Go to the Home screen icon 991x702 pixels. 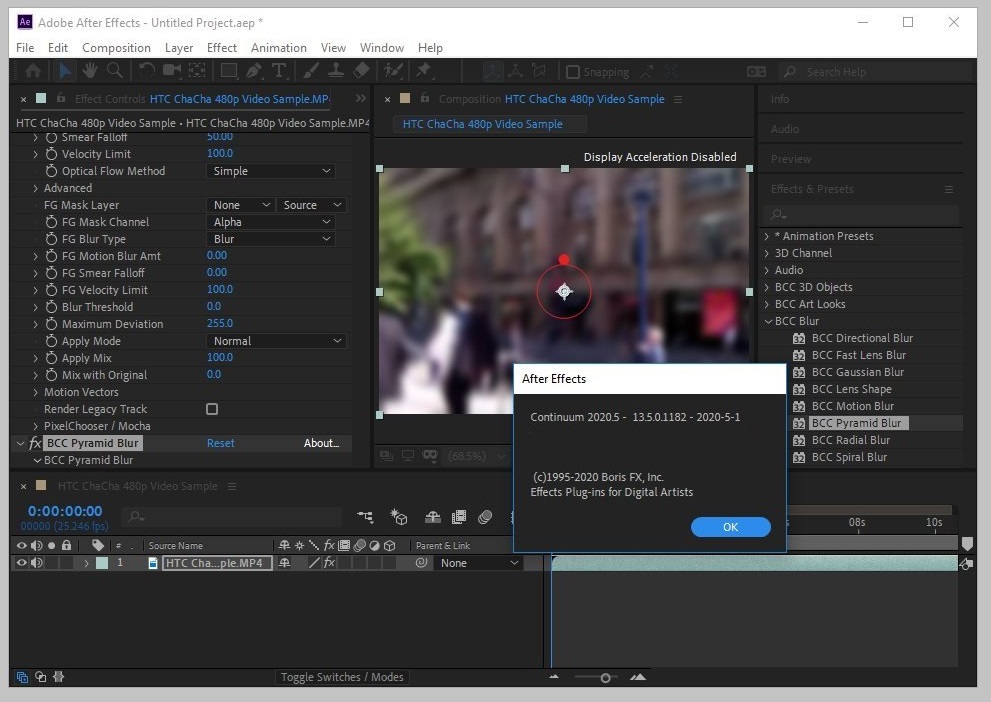[x=33, y=71]
